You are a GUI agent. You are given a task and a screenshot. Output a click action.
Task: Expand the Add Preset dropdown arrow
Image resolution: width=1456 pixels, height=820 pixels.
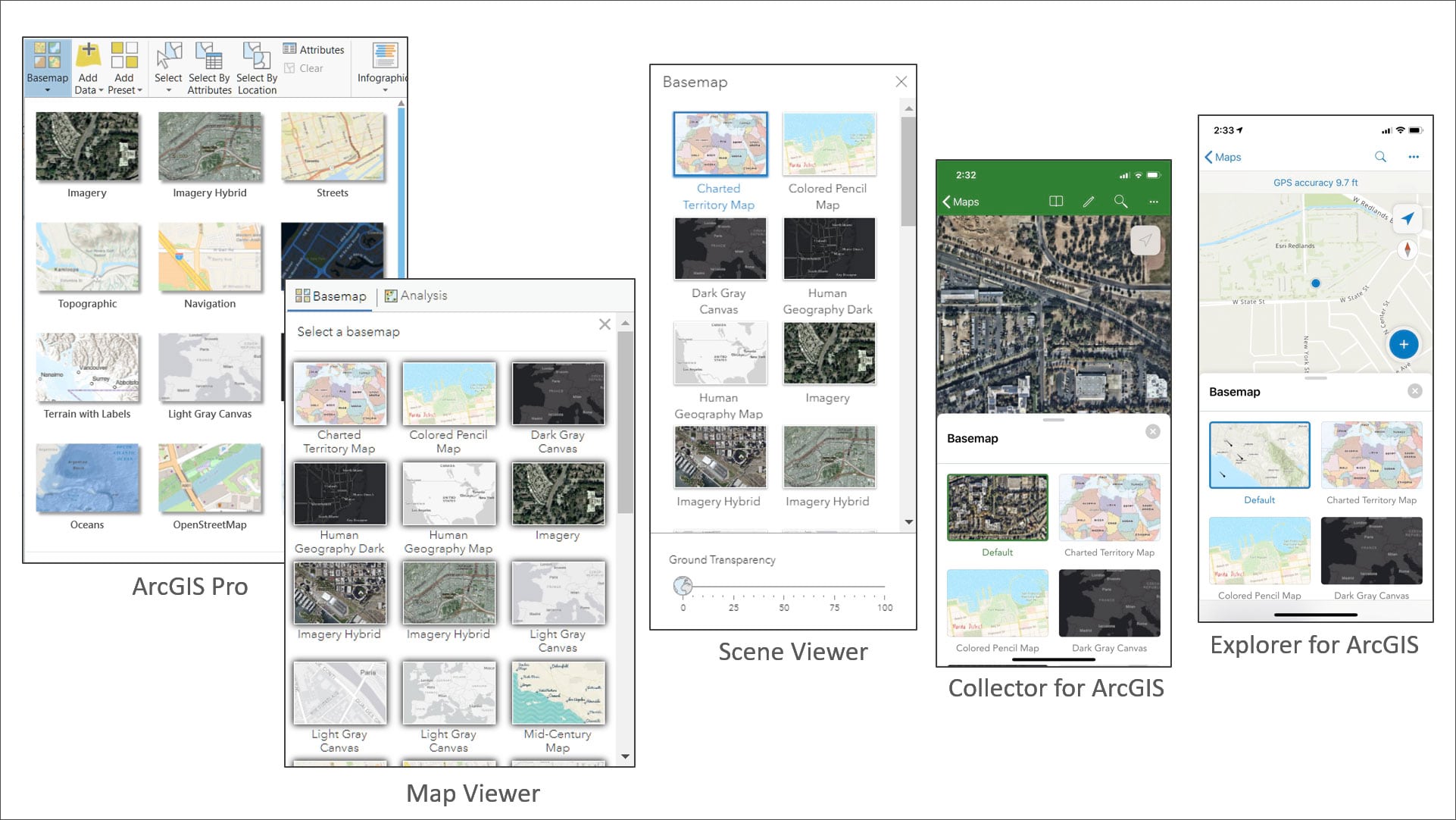point(139,90)
